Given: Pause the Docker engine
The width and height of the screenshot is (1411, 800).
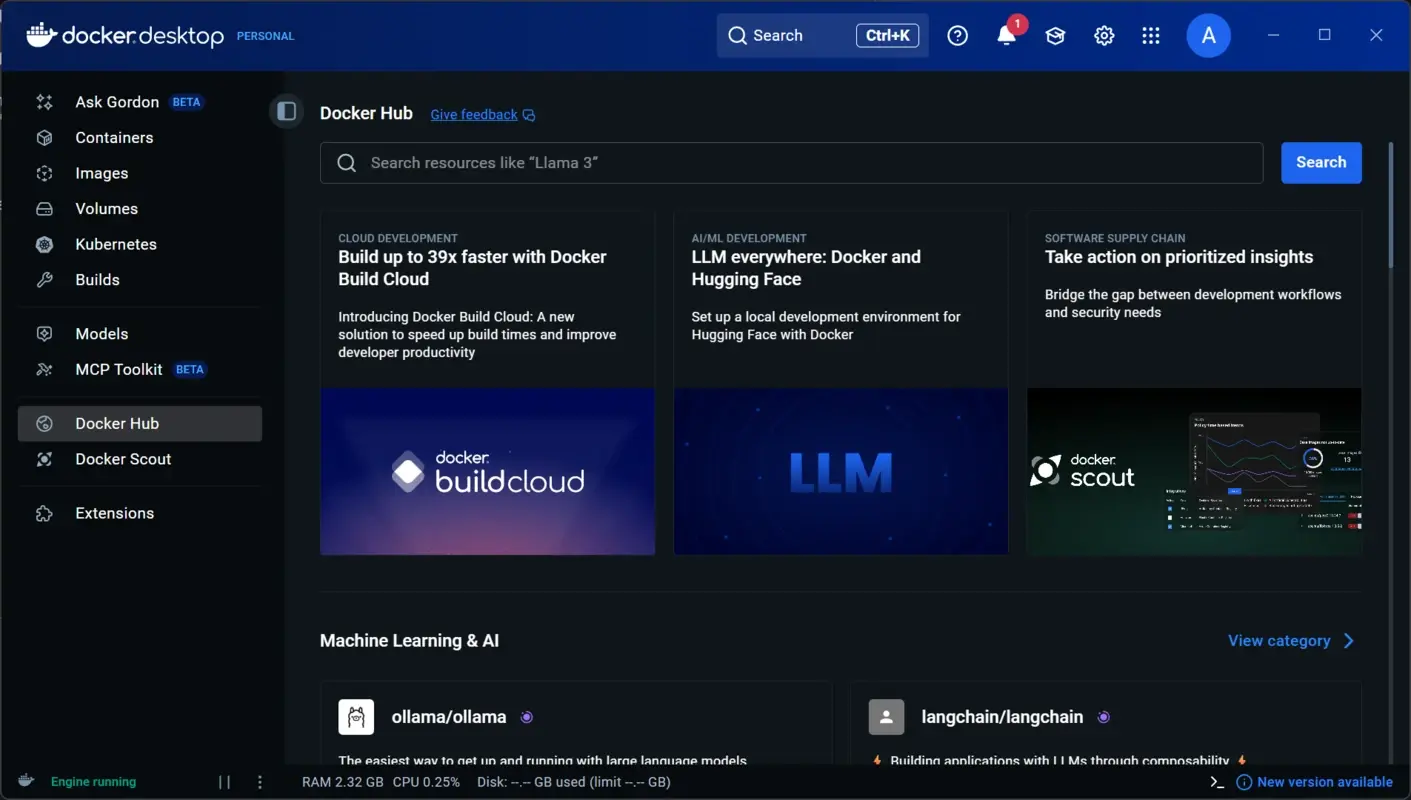Looking at the screenshot, I should coord(222,781).
